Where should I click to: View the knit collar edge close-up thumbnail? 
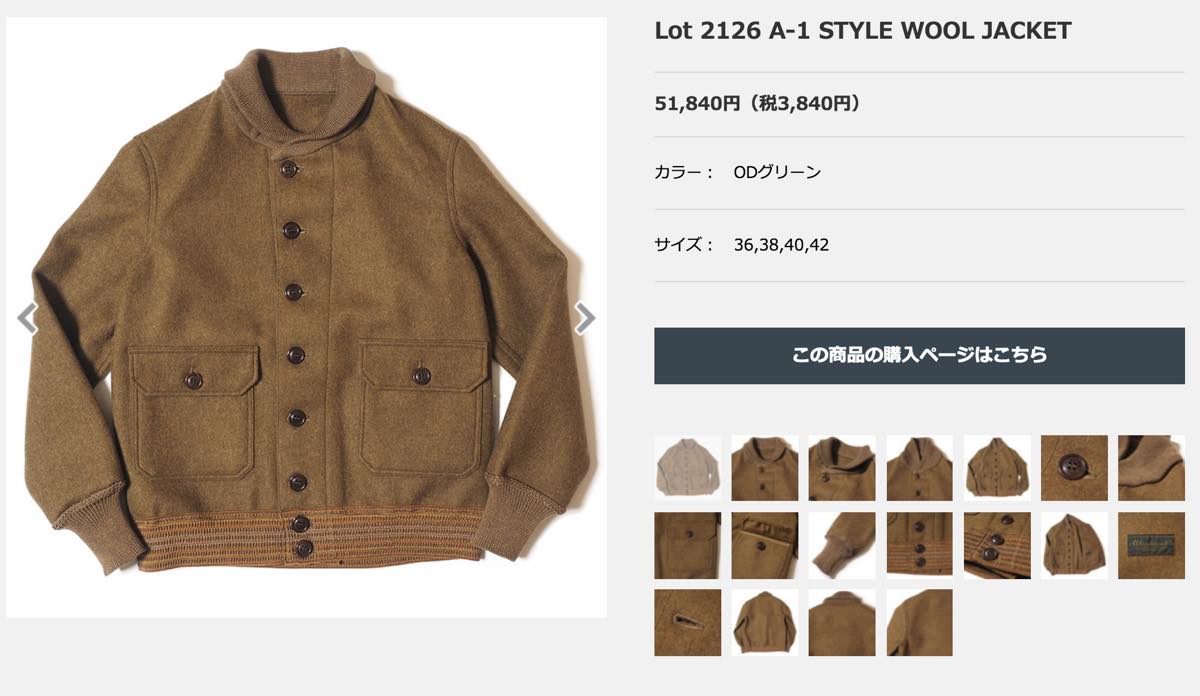pyautogui.click(x=1151, y=468)
